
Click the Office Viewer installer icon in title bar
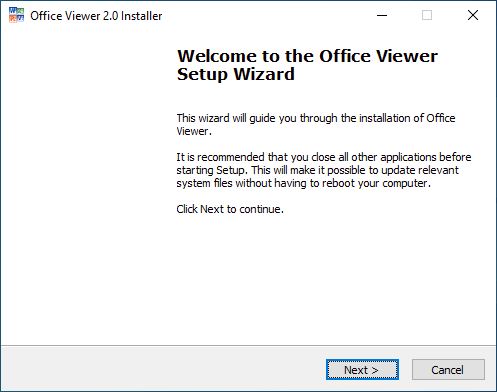point(16,15)
